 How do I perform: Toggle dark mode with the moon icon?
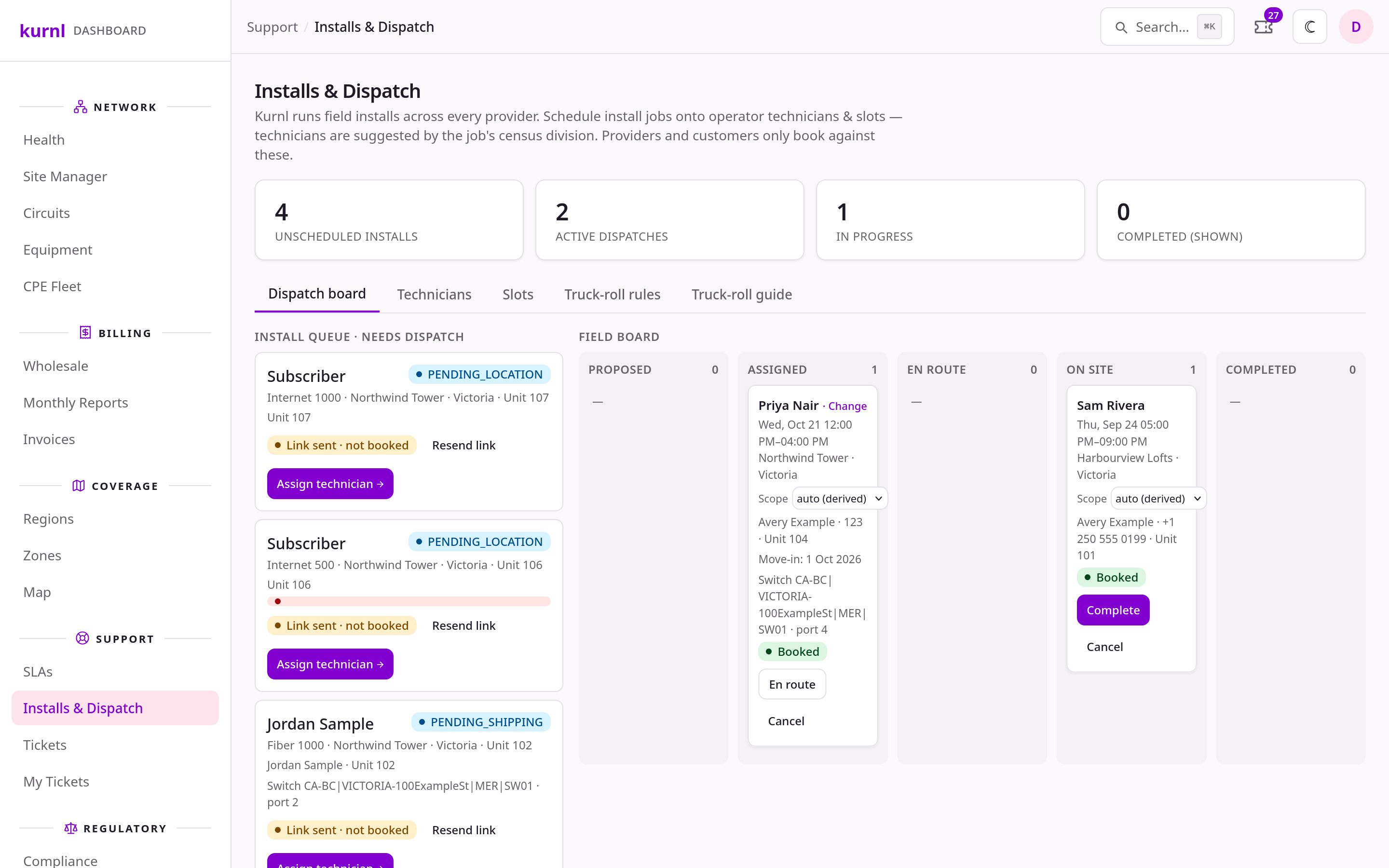(1309, 27)
